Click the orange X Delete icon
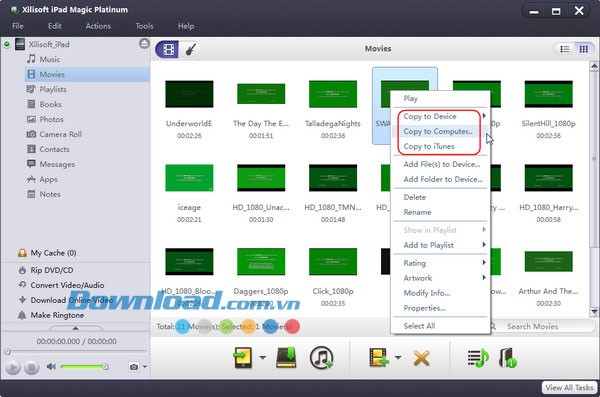 (x=421, y=358)
